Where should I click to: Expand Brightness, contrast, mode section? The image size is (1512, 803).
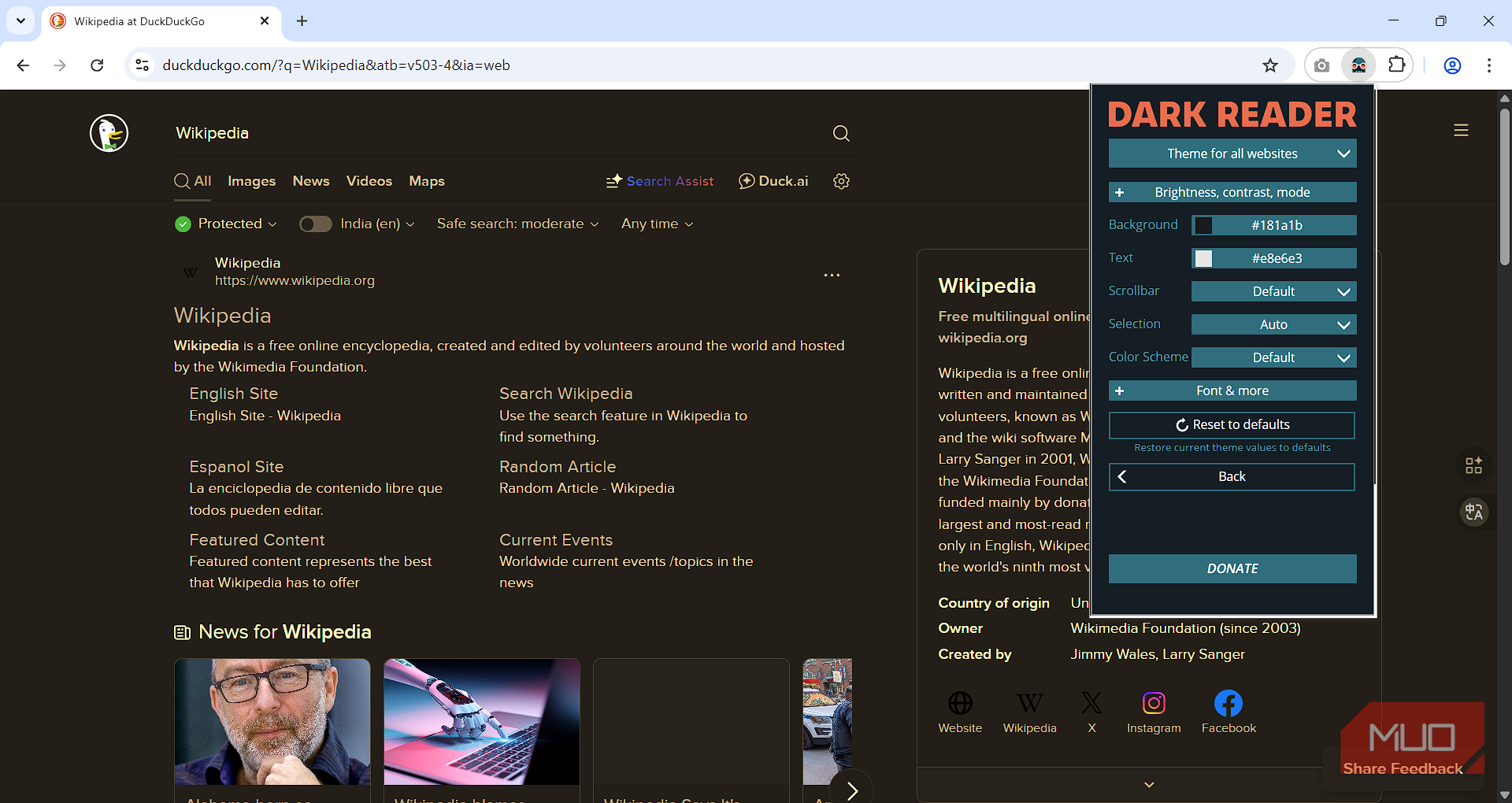point(1232,192)
